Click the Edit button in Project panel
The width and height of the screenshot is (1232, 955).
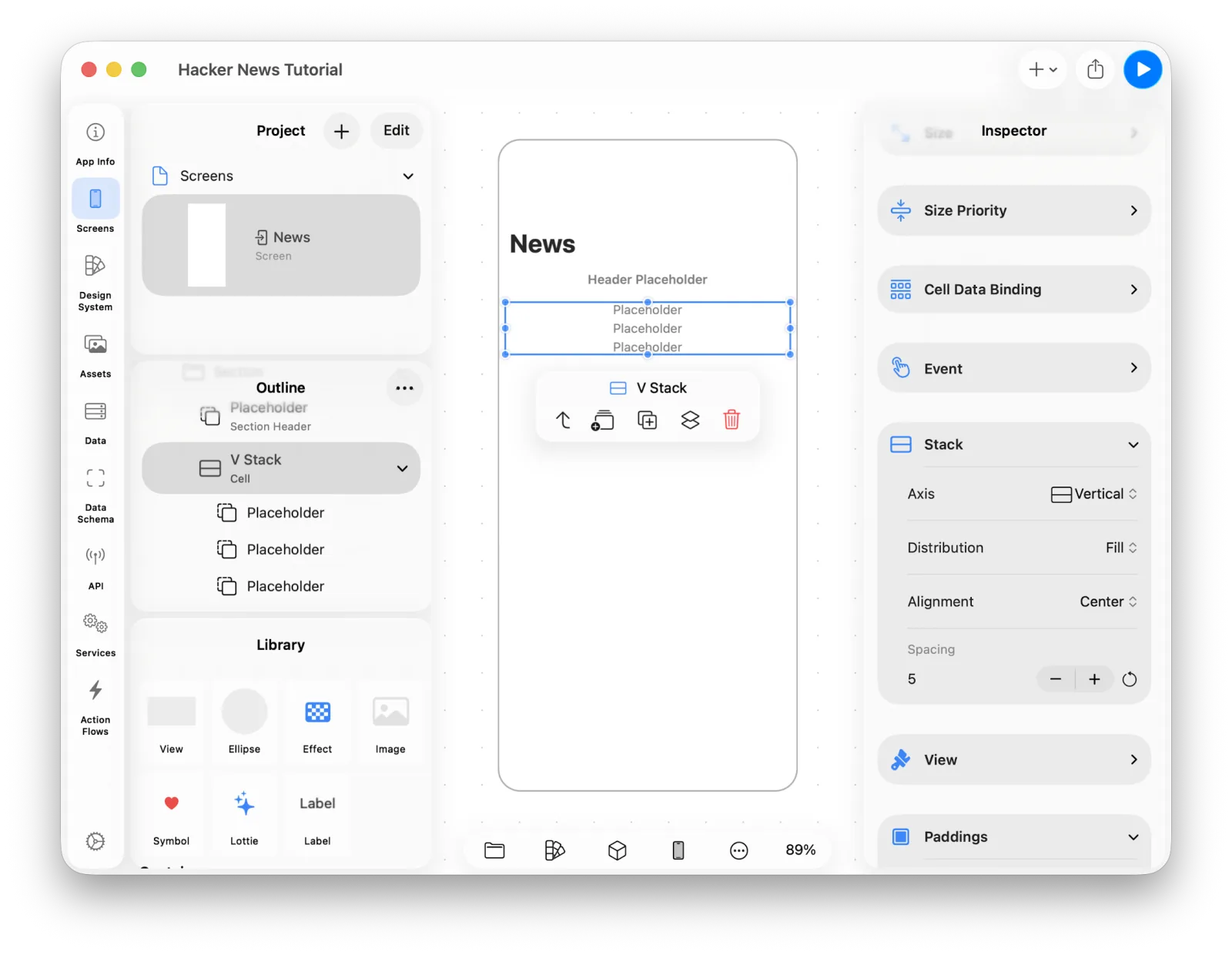coord(397,131)
